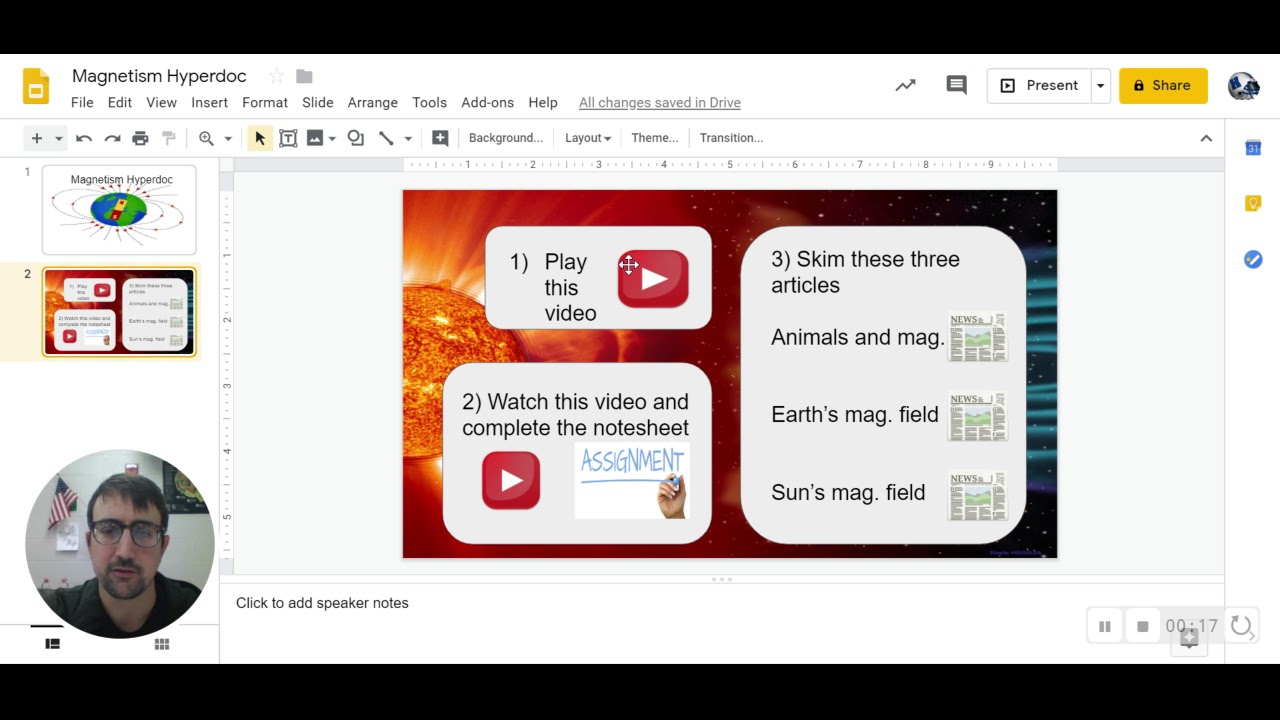Viewport: 1280px width, 720px height.
Task: Click the explore icon at bottom right
Action: click(1189, 640)
